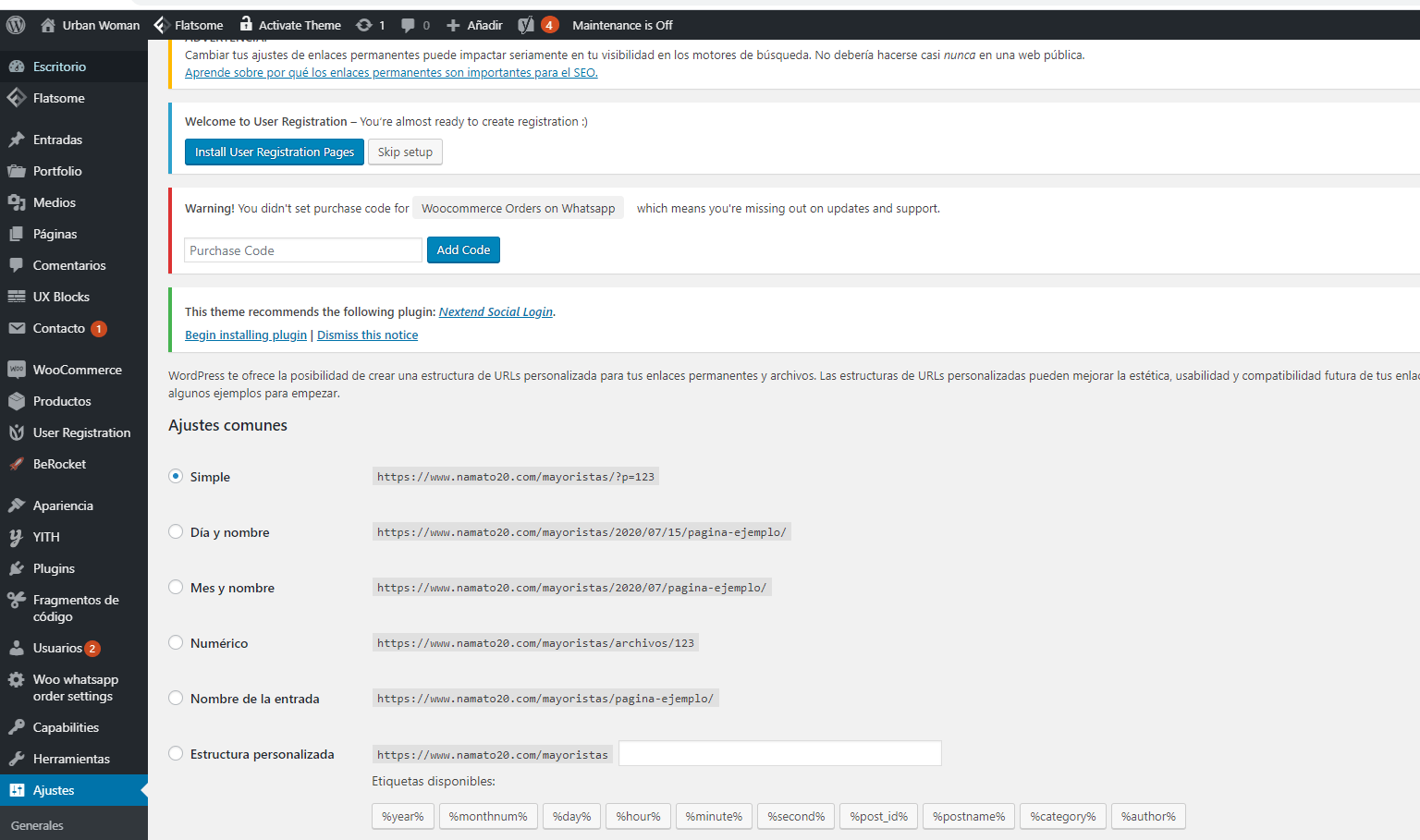Open the SEO permalinks learn more link
1420x840 pixels.
point(391,72)
